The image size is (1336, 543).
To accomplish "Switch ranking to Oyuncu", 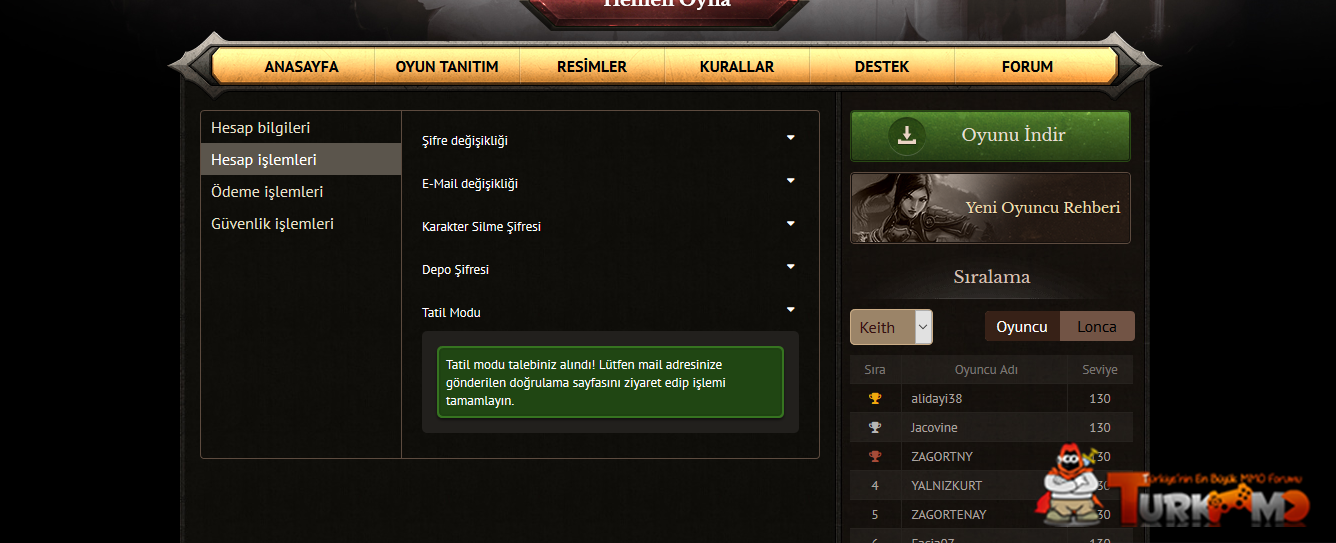I will 1022,327.
